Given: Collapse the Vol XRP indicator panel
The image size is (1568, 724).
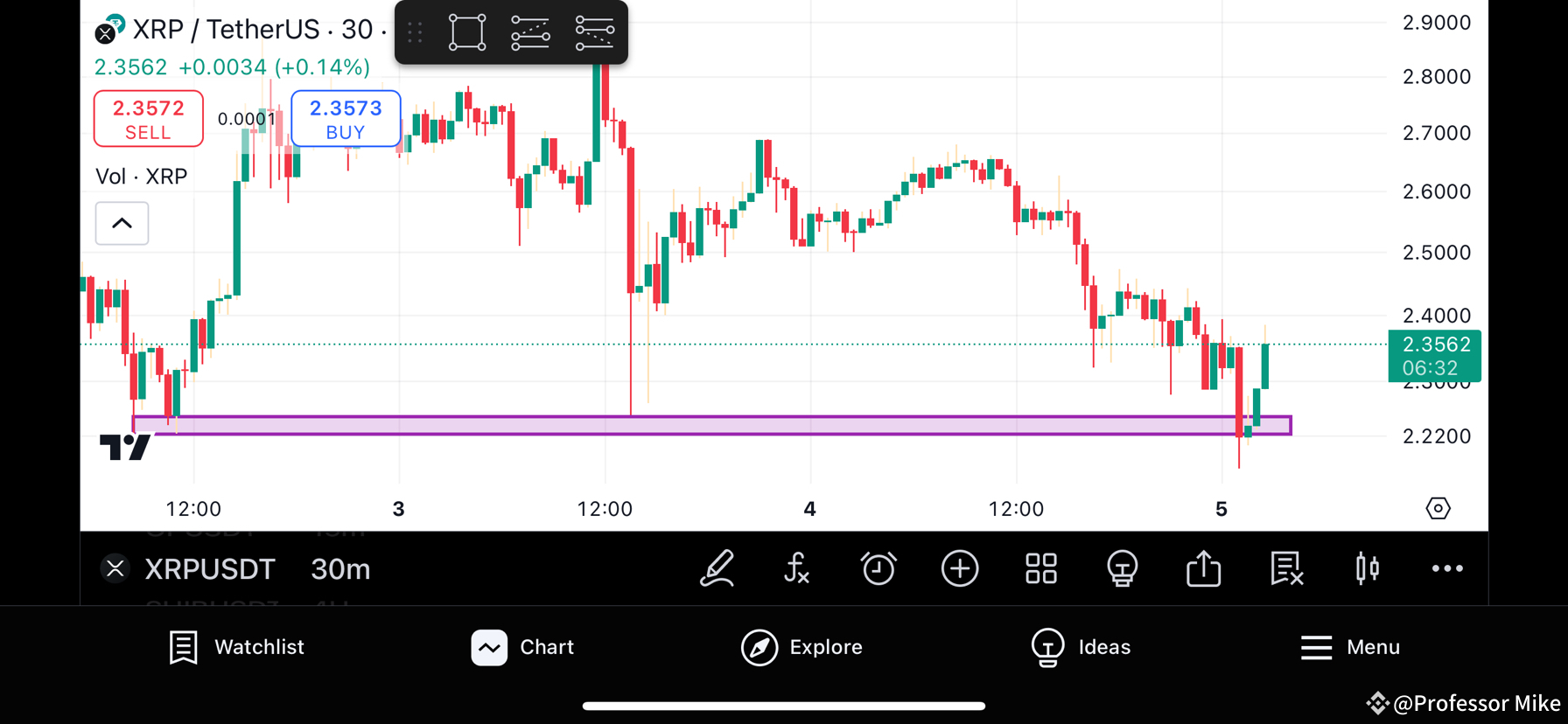Looking at the screenshot, I should 122,223.
